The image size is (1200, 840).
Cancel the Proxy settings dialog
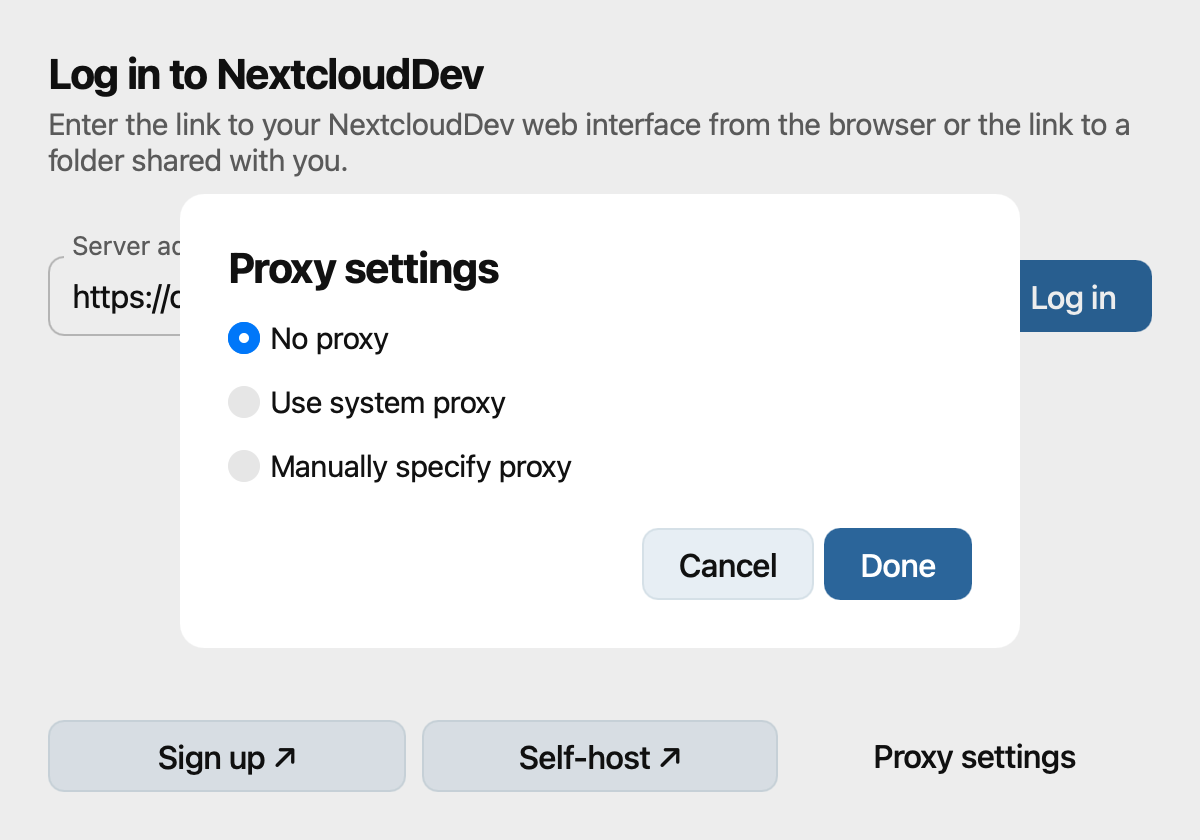(728, 565)
